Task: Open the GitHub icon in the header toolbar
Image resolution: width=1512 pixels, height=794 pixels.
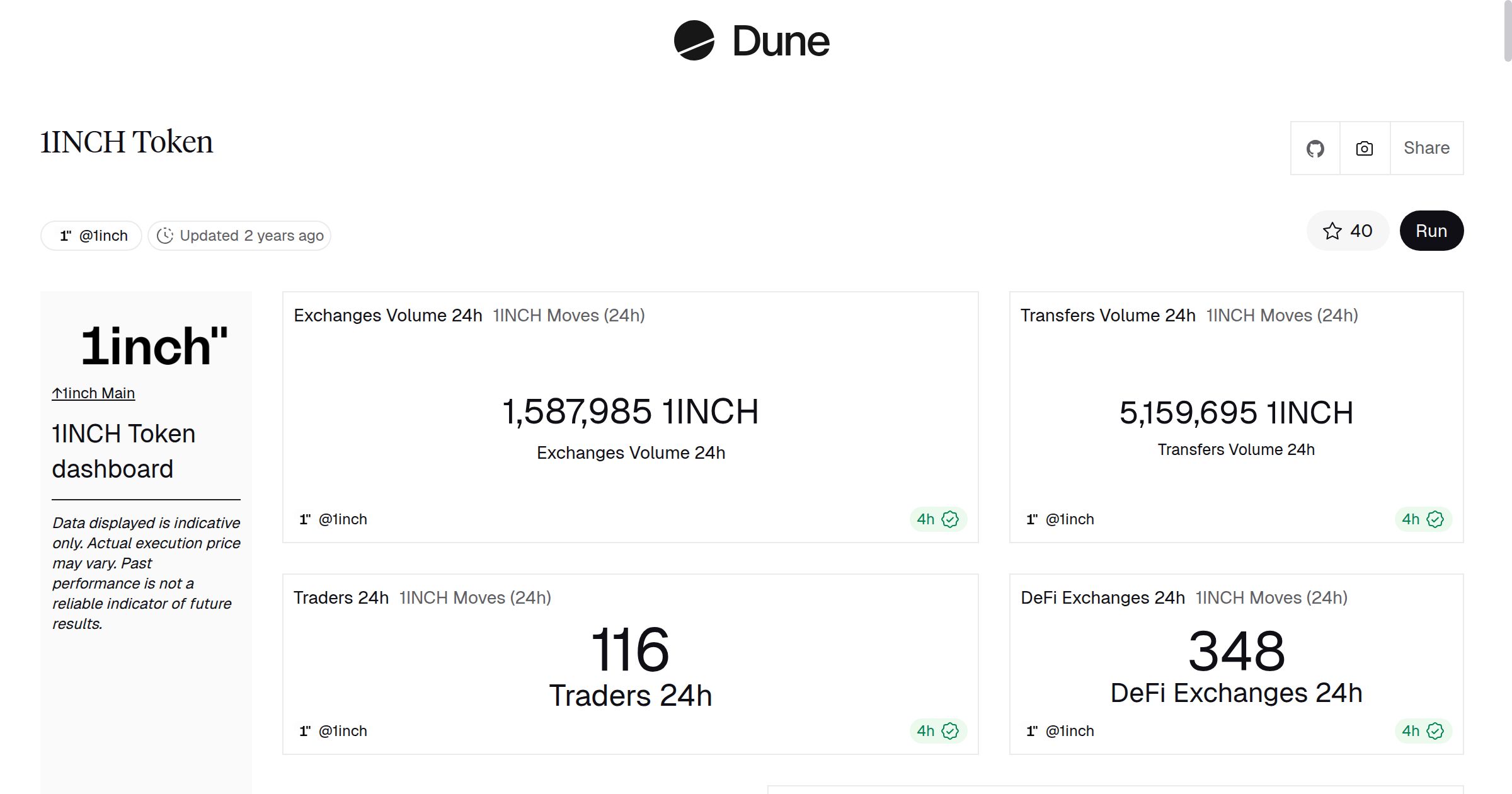Action: (1315, 148)
